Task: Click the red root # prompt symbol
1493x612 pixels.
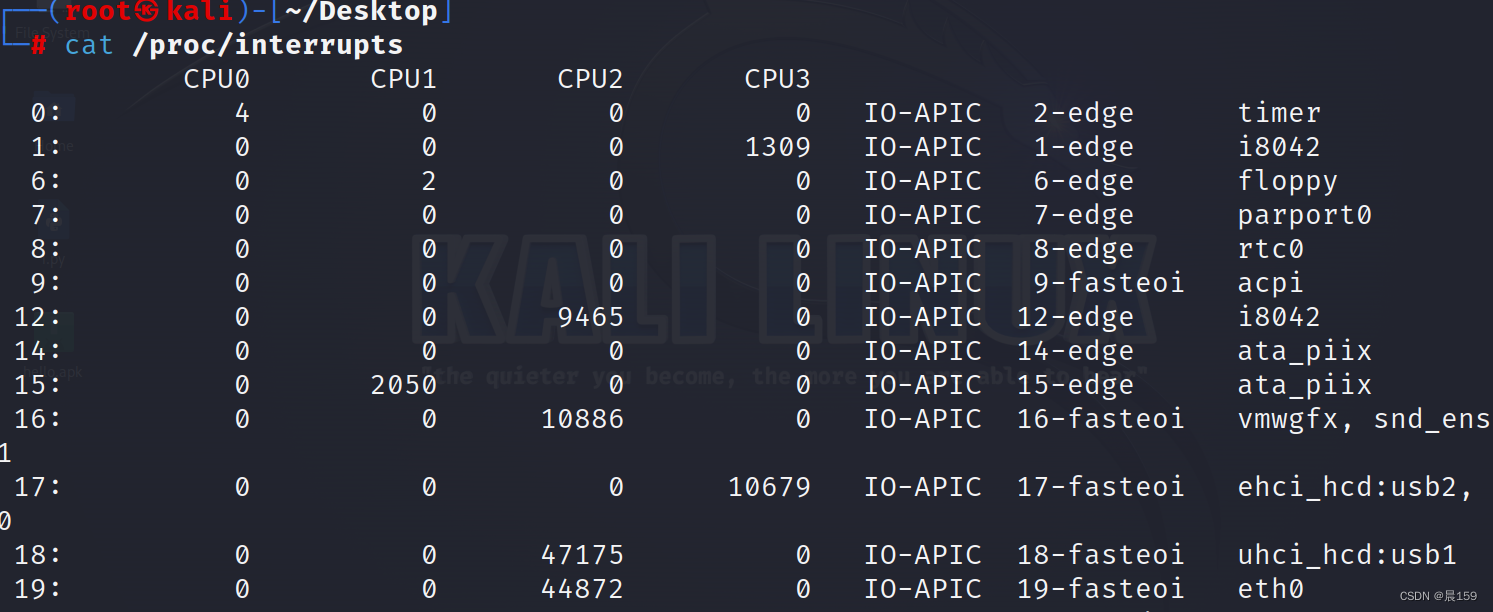Action: 40,45
